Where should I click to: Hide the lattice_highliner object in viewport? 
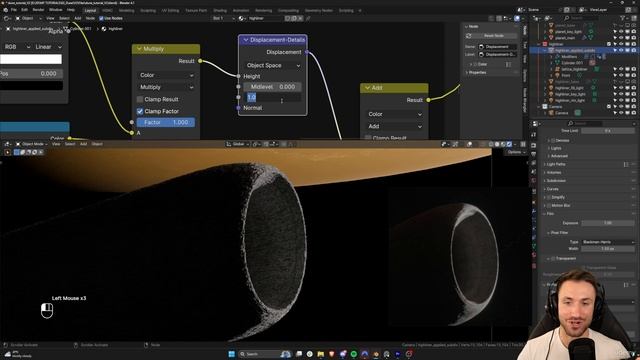tap(621, 69)
